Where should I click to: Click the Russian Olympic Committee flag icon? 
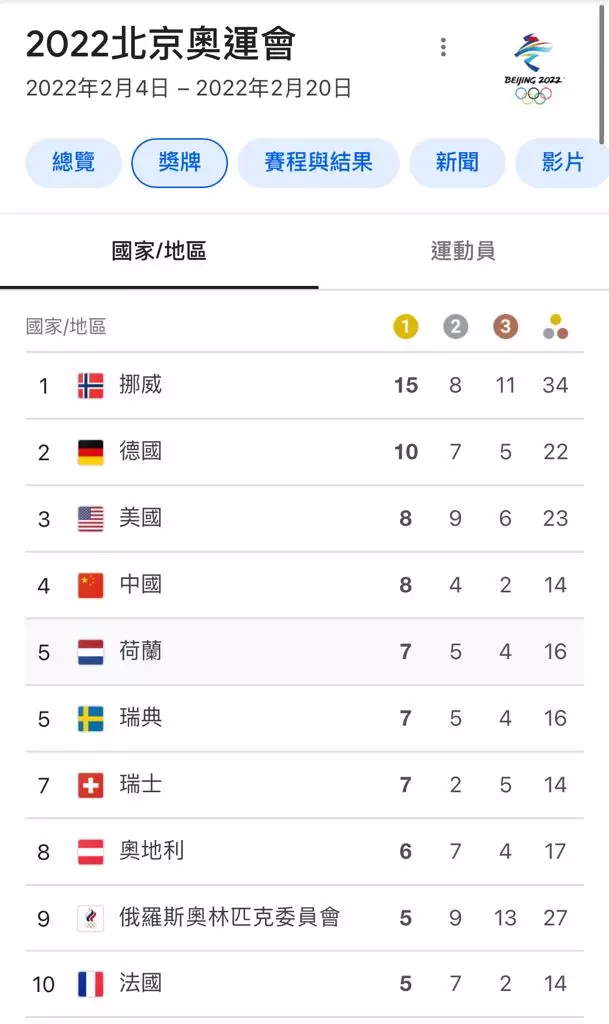91,918
